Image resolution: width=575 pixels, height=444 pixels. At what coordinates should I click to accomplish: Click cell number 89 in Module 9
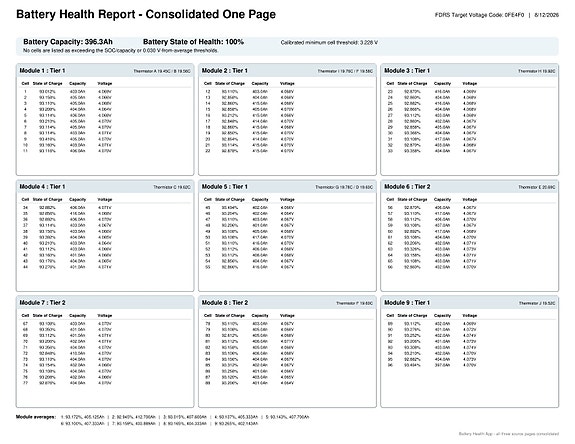pos(390,324)
